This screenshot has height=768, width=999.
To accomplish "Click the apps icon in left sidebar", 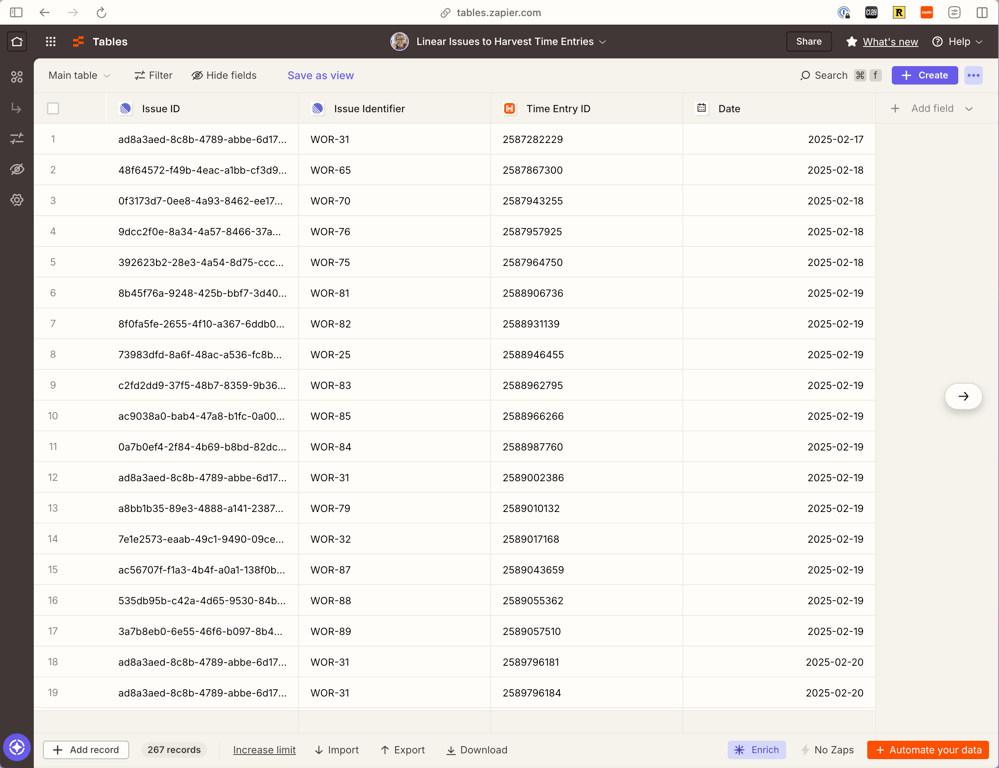I will point(17,77).
